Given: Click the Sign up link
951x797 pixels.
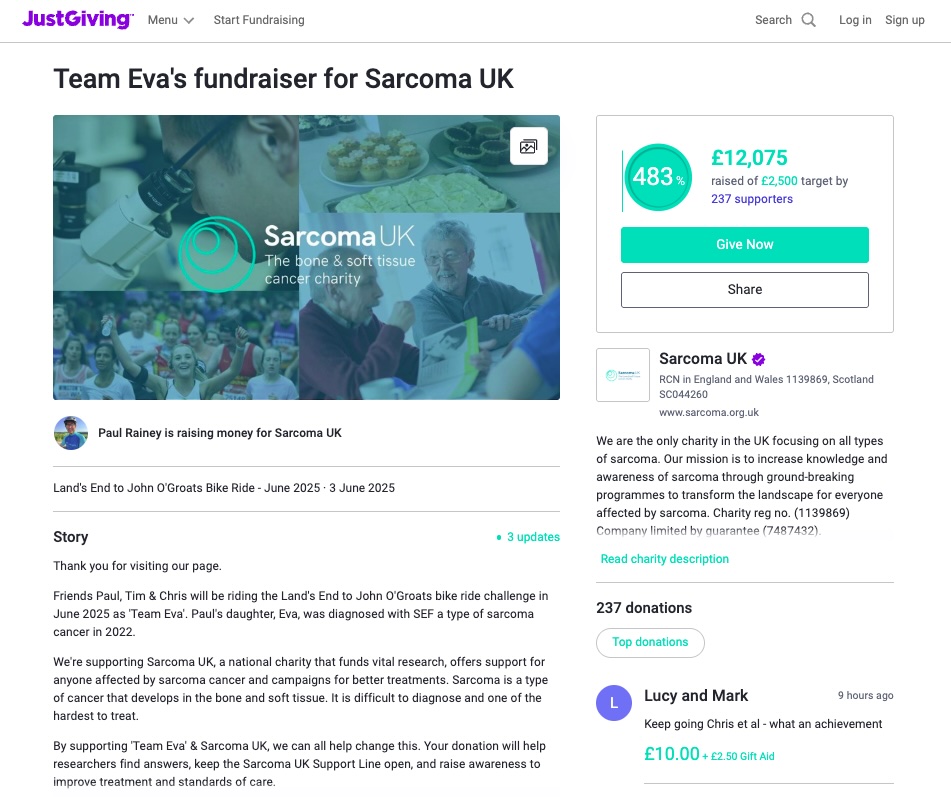Looking at the screenshot, I should 904,19.
